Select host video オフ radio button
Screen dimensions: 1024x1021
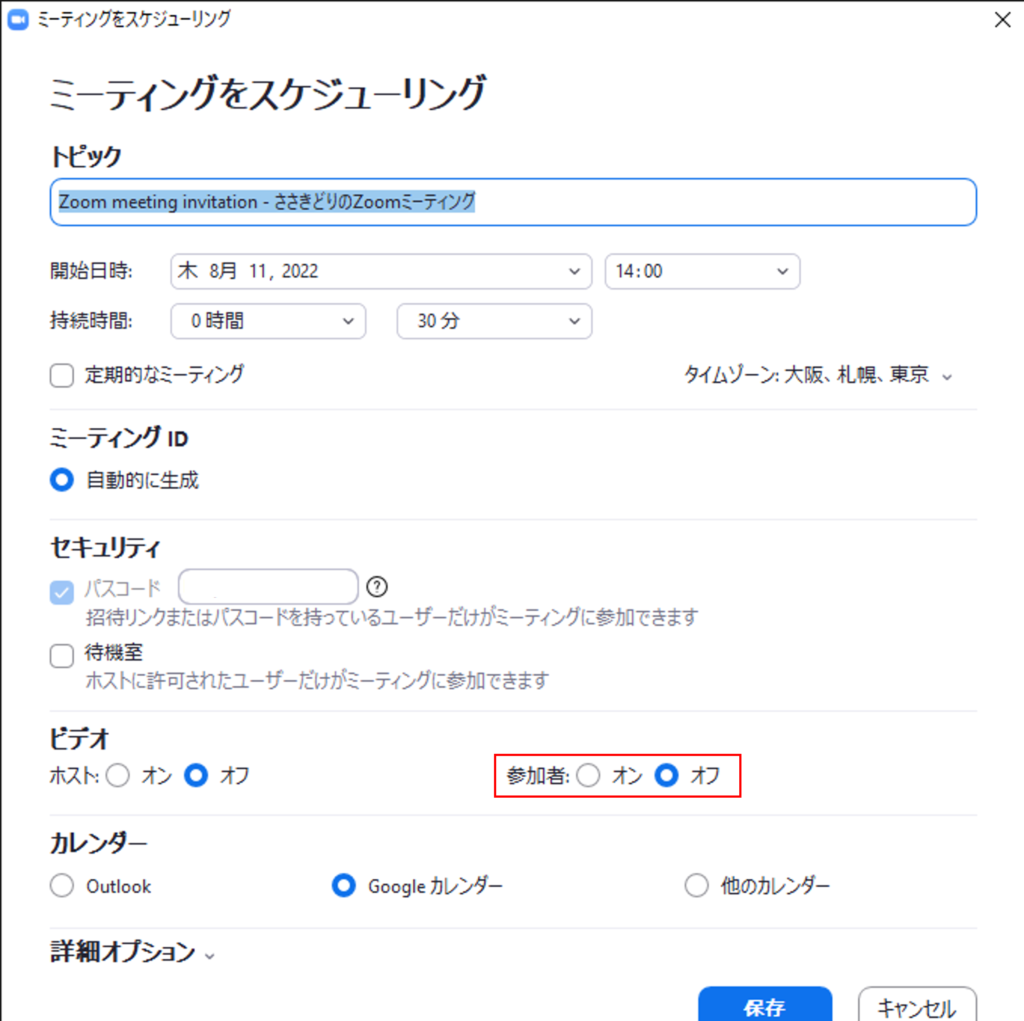[196, 775]
